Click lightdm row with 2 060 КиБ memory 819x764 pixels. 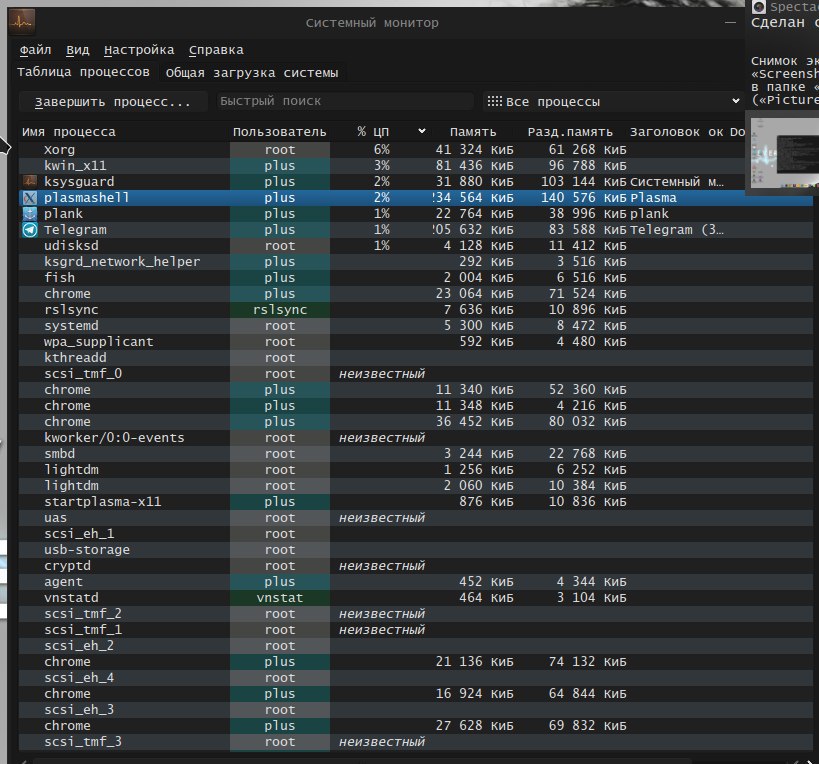415,486
